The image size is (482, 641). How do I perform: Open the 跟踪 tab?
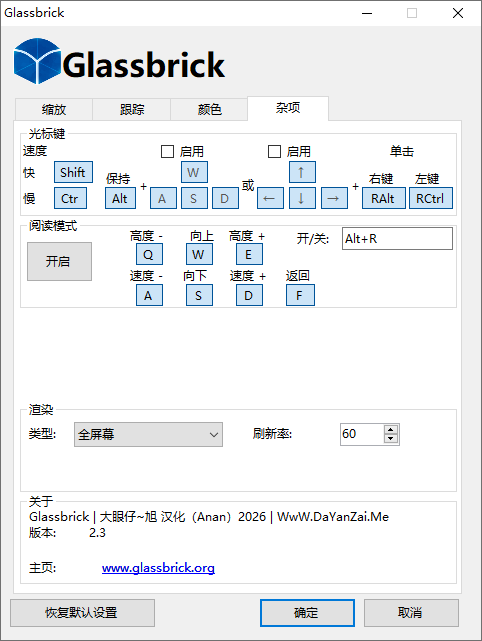click(132, 109)
